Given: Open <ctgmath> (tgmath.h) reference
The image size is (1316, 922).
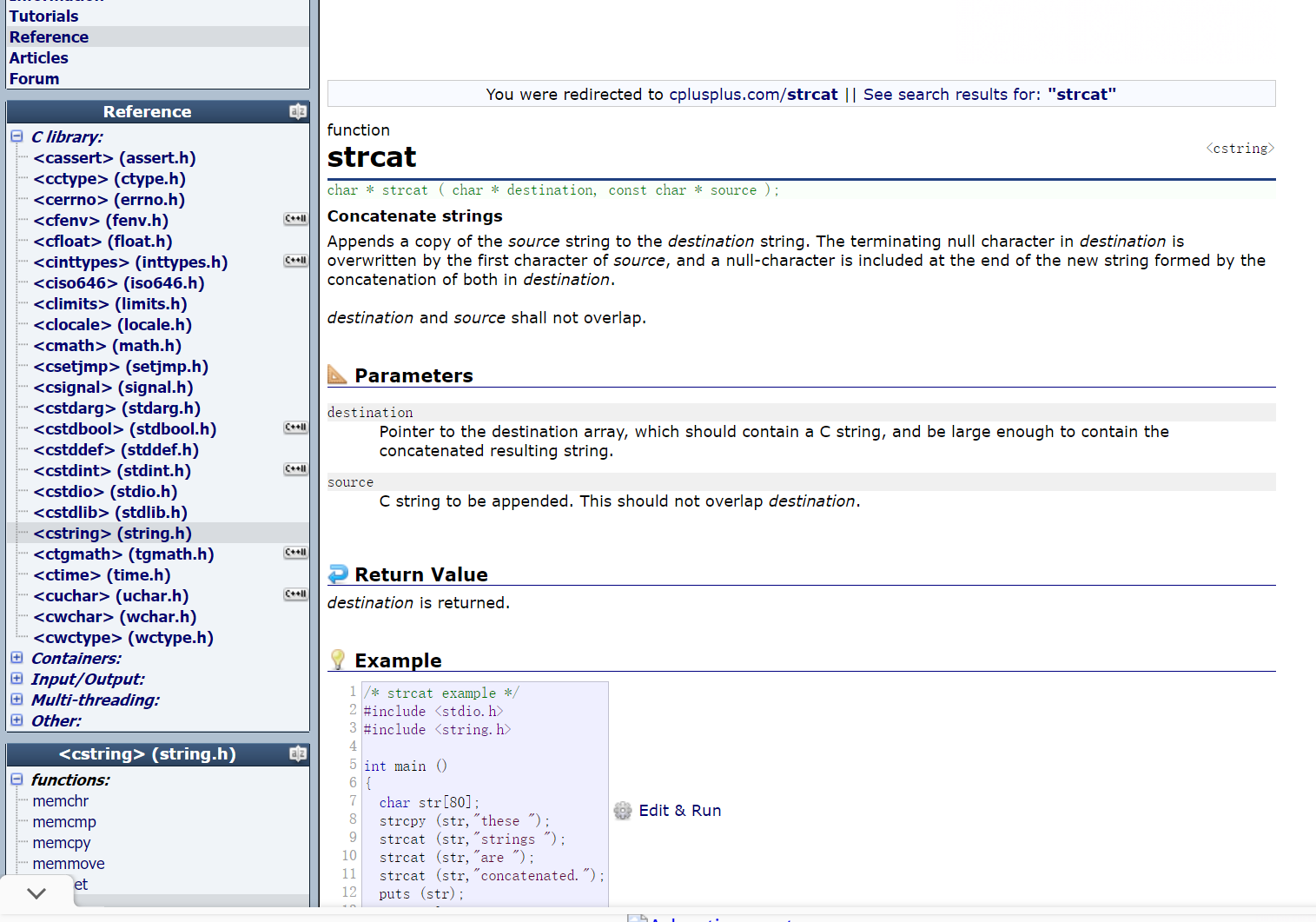Looking at the screenshot, I should pos(123,554).
